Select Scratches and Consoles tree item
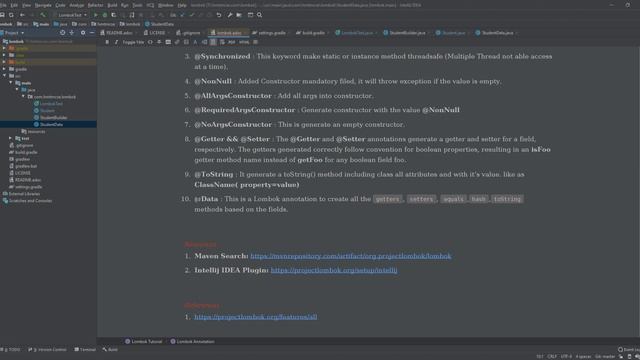This screenshot has width=640, height=360. click(x=30, y=201)
